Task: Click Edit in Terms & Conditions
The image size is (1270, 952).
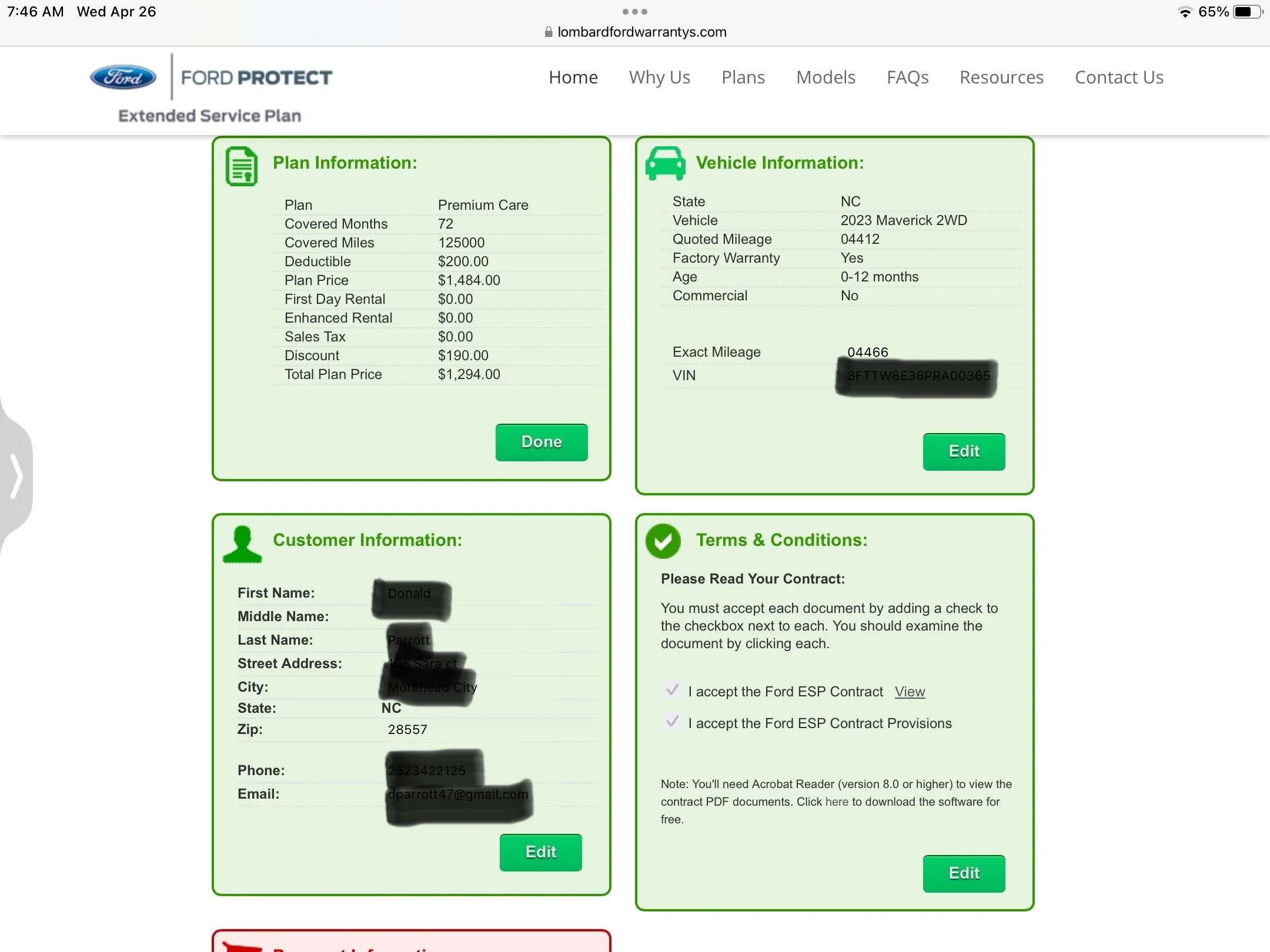Action: [x=964, y=873]
